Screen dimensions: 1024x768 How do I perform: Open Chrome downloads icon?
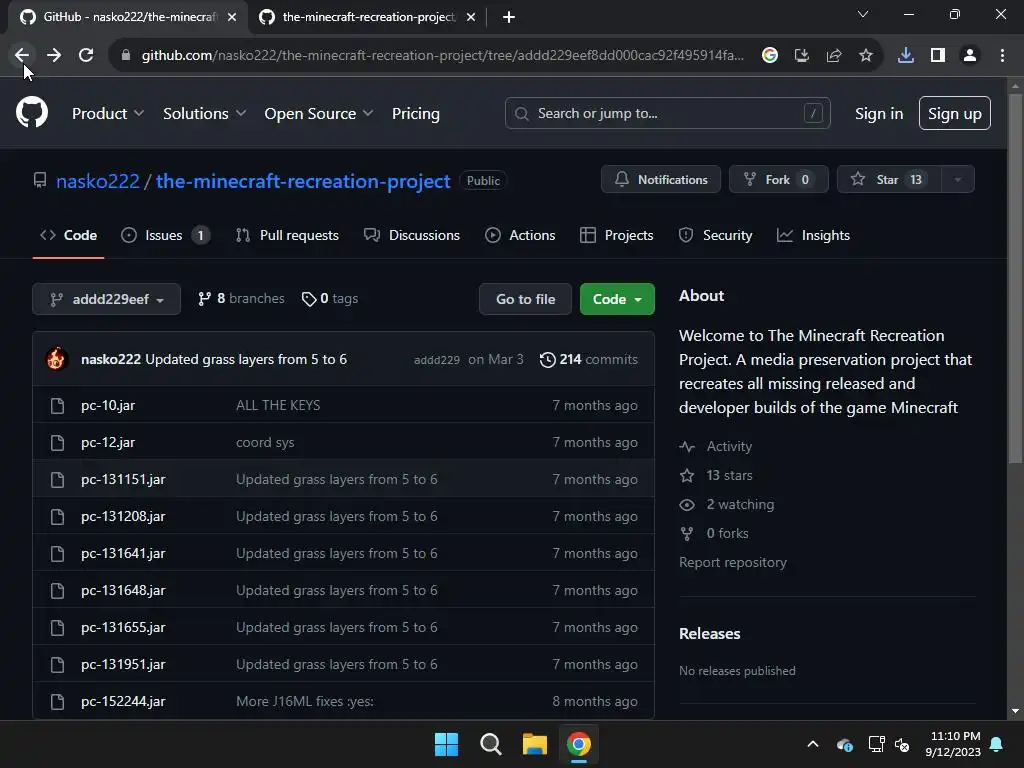[906, 56]
